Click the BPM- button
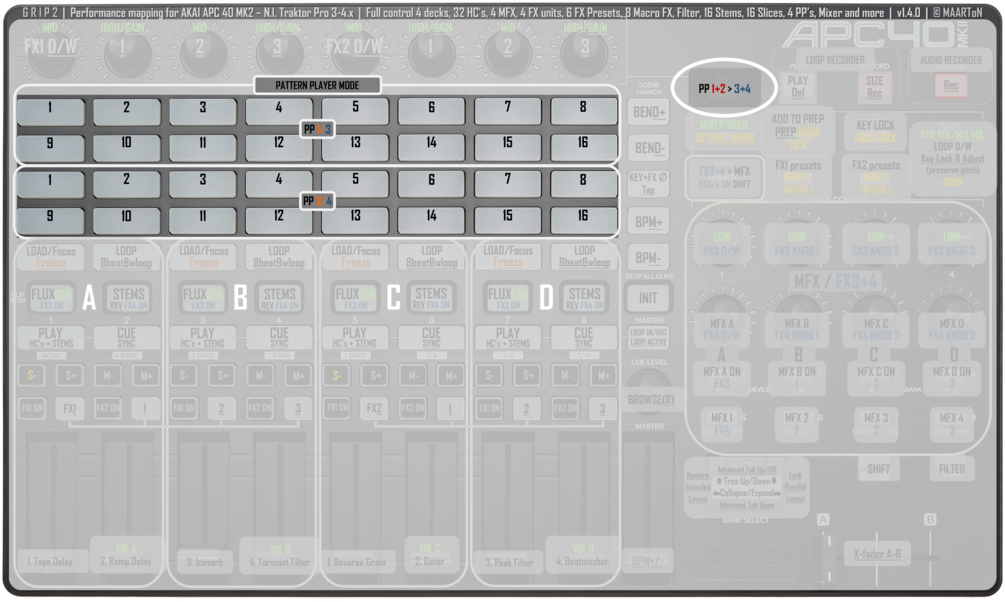1005x602 pixels. (649, 258)
